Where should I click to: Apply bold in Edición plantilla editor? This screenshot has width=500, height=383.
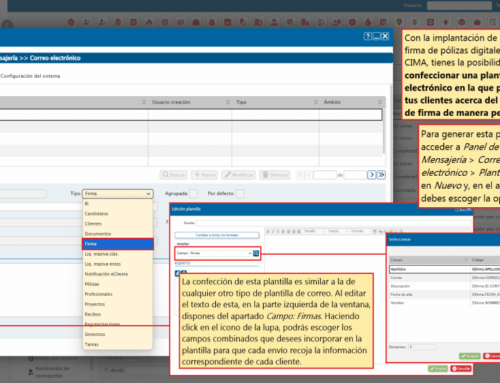click(x=268, y=231)
